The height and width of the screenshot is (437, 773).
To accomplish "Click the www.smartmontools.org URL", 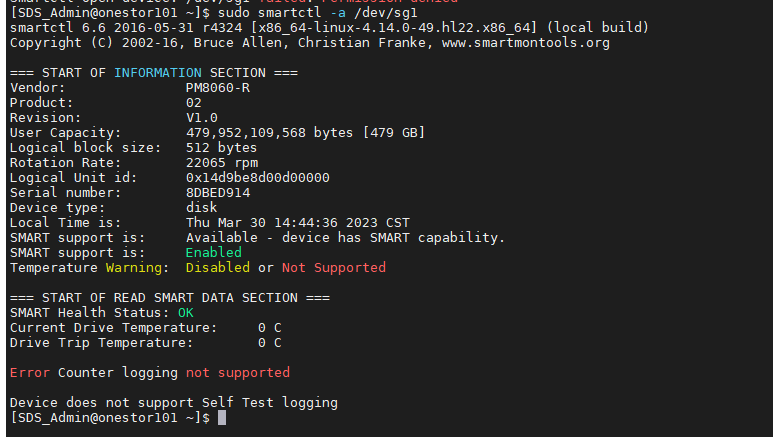I will 525,43.
